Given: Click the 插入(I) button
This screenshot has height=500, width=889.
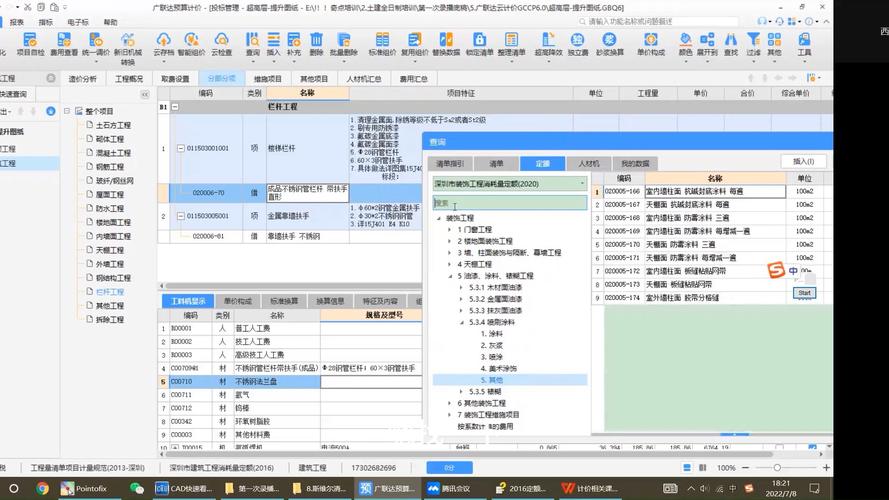Looking at the screenshot, I should 803,162.
